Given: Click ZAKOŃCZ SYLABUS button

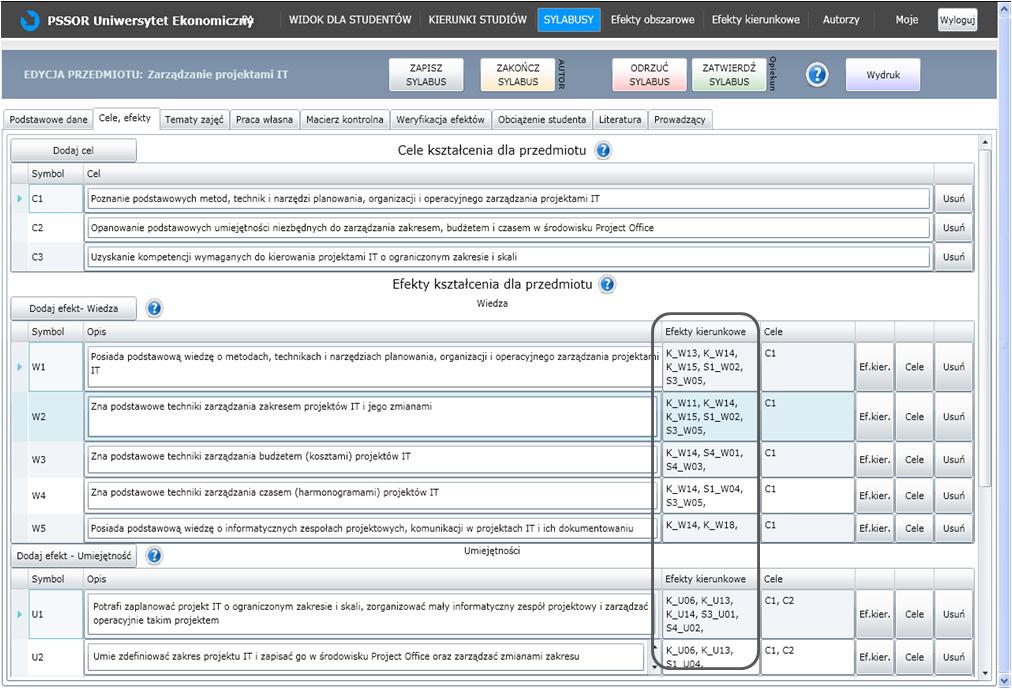Looking at the screenshot, I should (518, 75).
